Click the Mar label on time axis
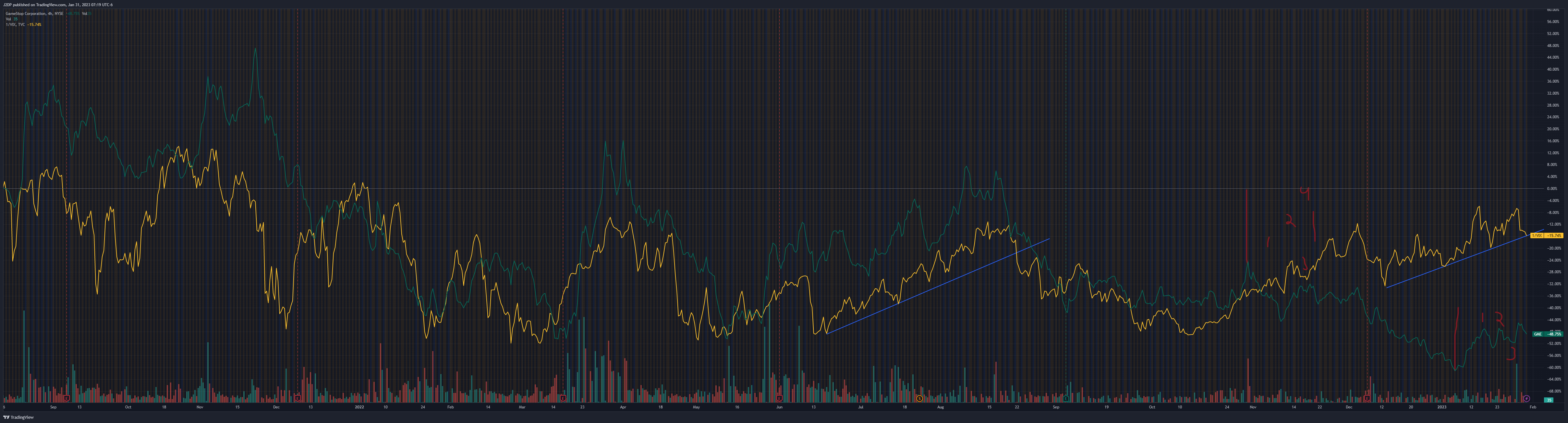 click(x=522, y=406)
